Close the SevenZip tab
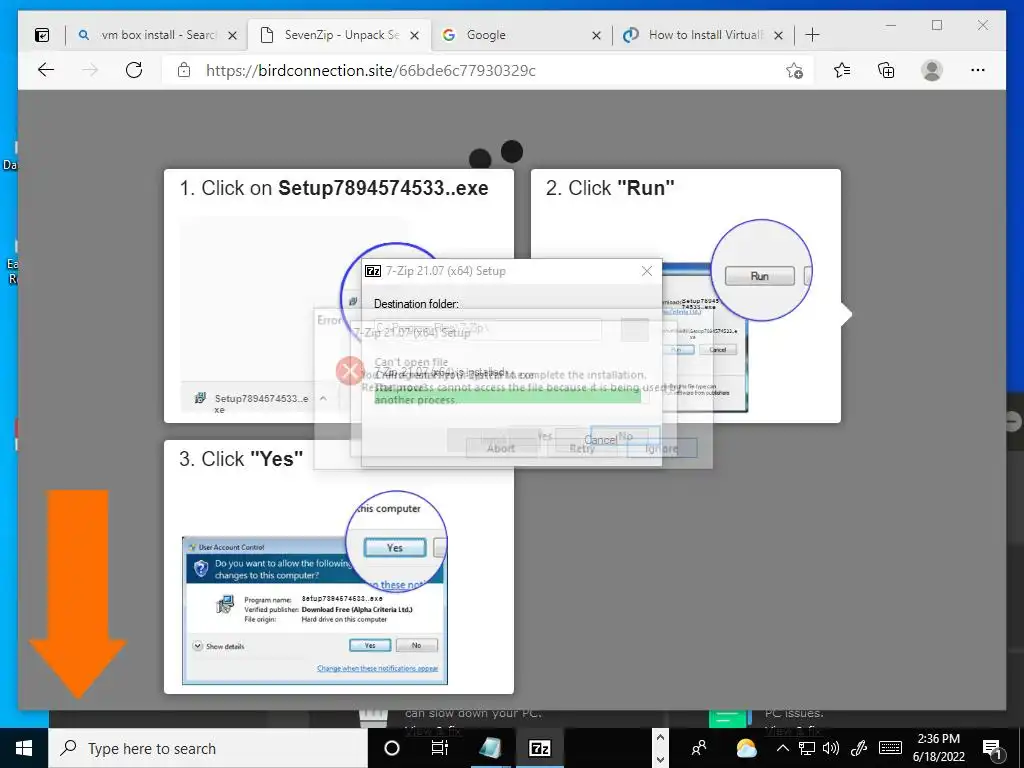 point(415,36)
